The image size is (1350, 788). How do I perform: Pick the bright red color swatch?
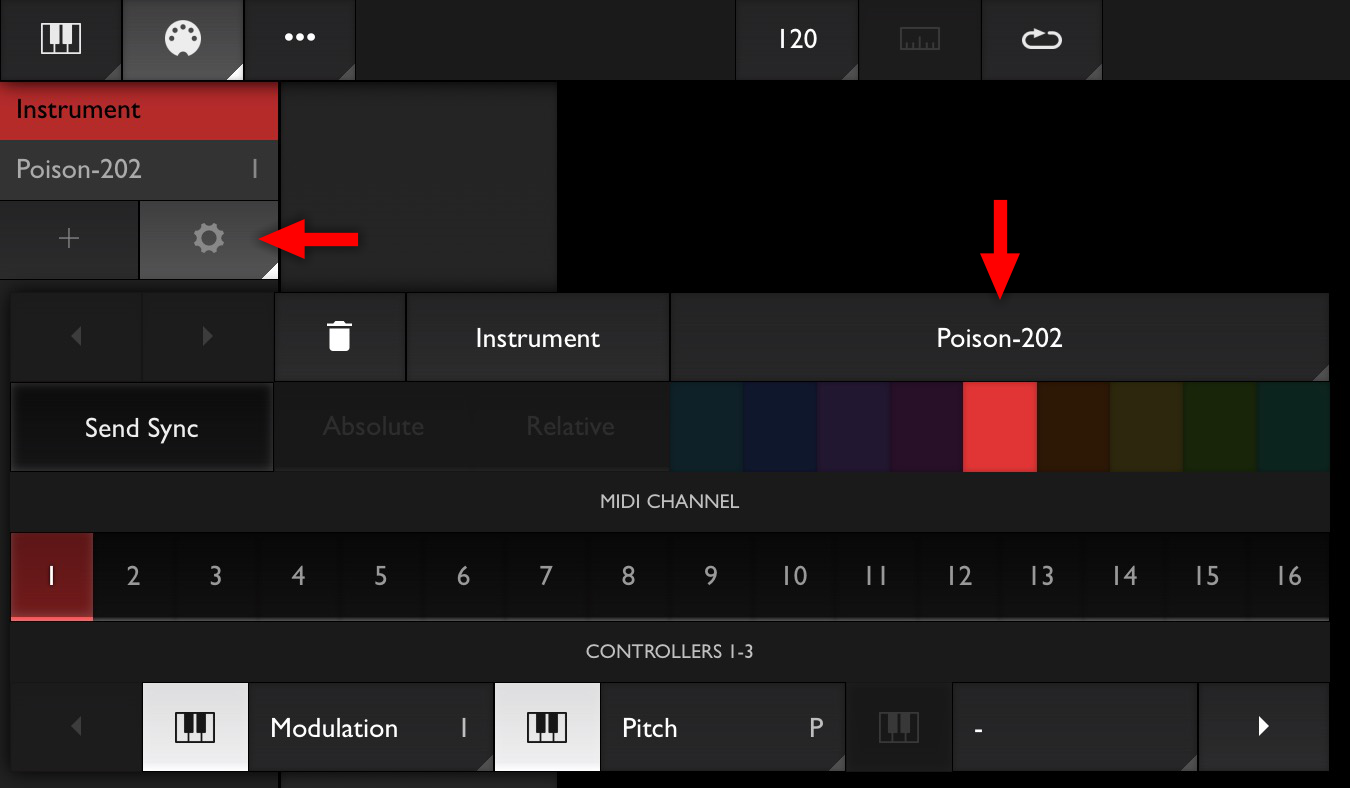coord(1000,427)
